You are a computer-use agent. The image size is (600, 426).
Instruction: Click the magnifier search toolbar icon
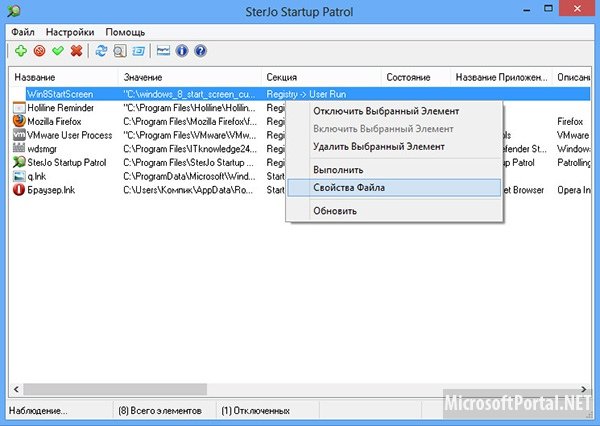coord(120,51)
